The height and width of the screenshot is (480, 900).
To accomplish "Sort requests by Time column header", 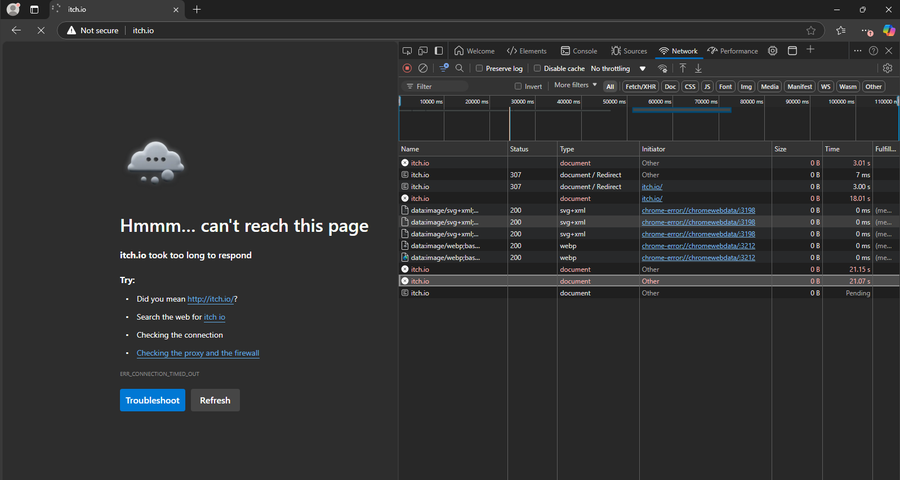I will (847, 149).
